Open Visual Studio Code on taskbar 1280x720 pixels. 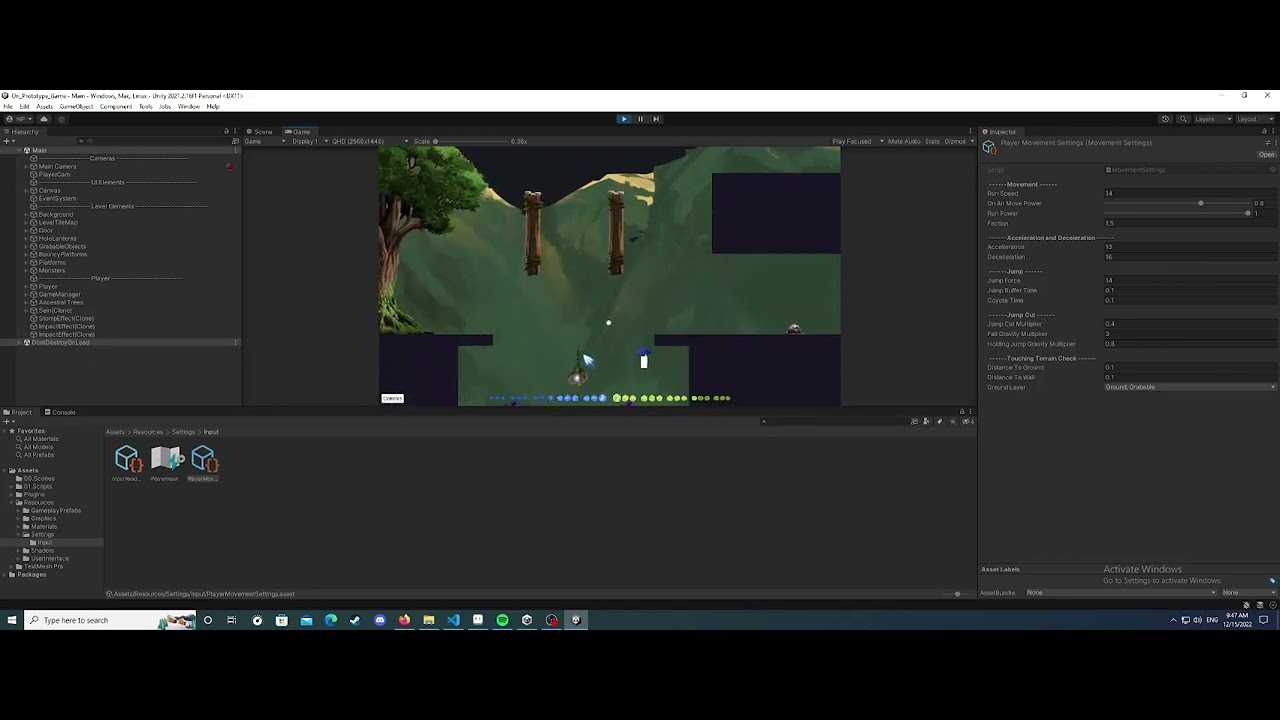tap(453, 620)
